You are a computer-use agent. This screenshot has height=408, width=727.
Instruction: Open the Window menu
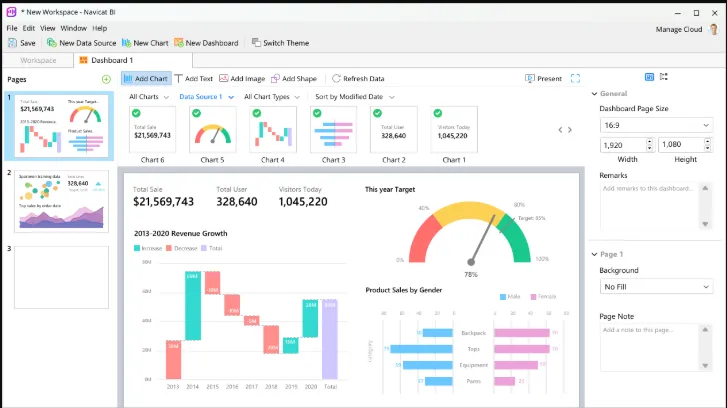(73, 28)
